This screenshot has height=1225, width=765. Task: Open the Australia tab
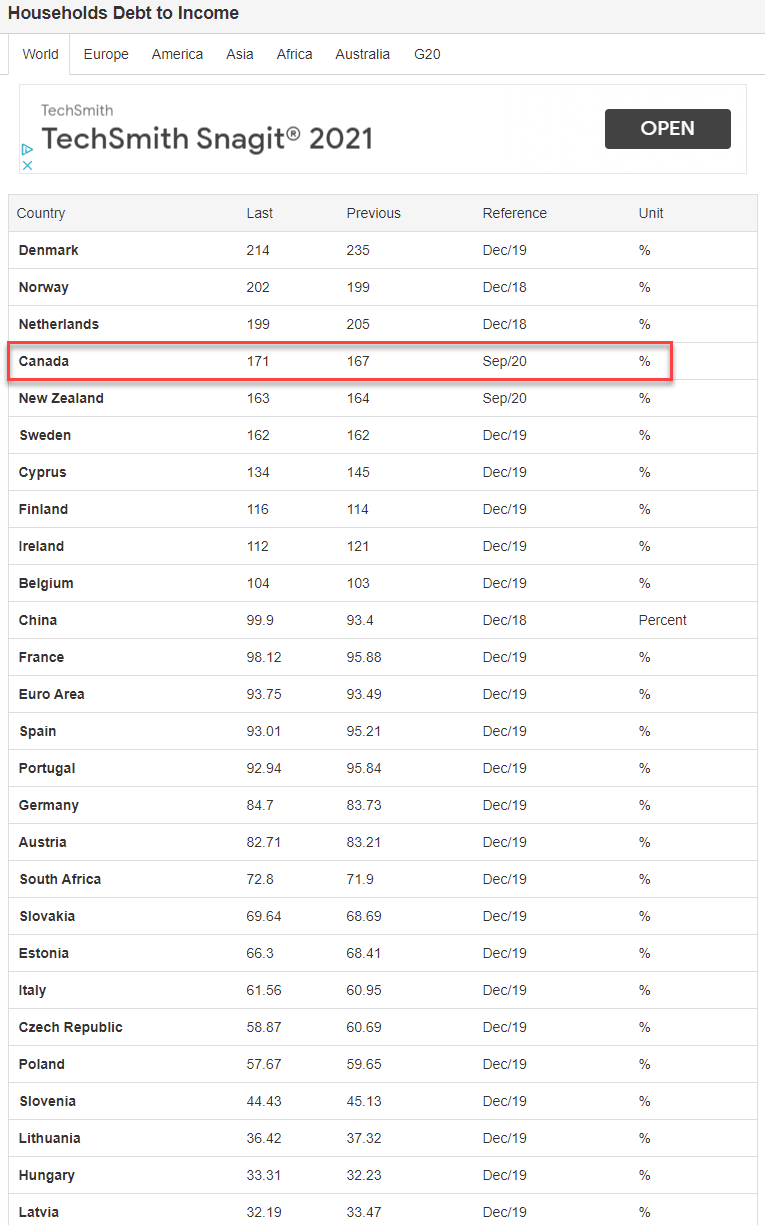[x=363, y=54]
